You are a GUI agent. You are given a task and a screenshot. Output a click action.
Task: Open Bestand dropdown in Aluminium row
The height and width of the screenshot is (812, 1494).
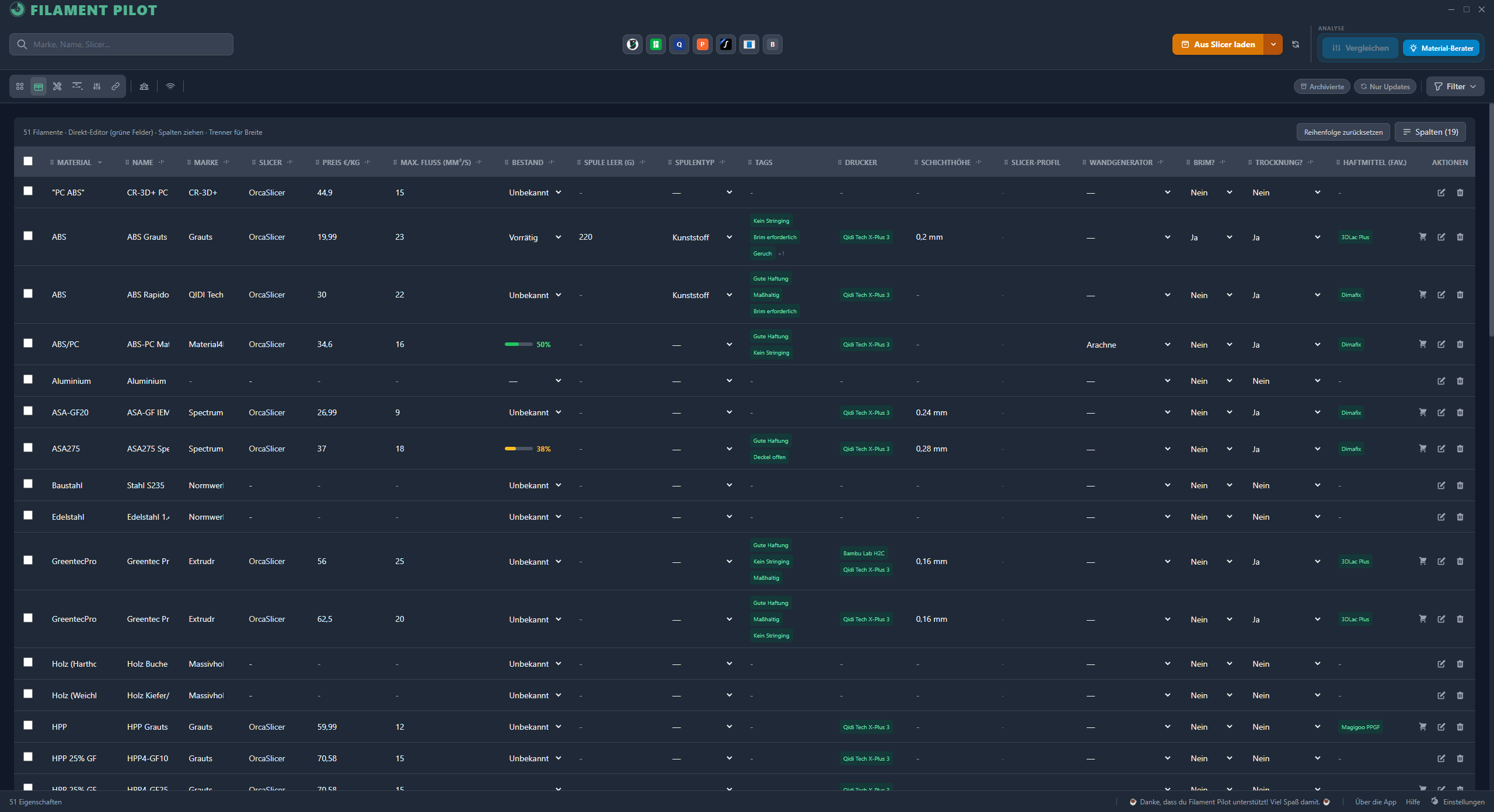point(535,381)
